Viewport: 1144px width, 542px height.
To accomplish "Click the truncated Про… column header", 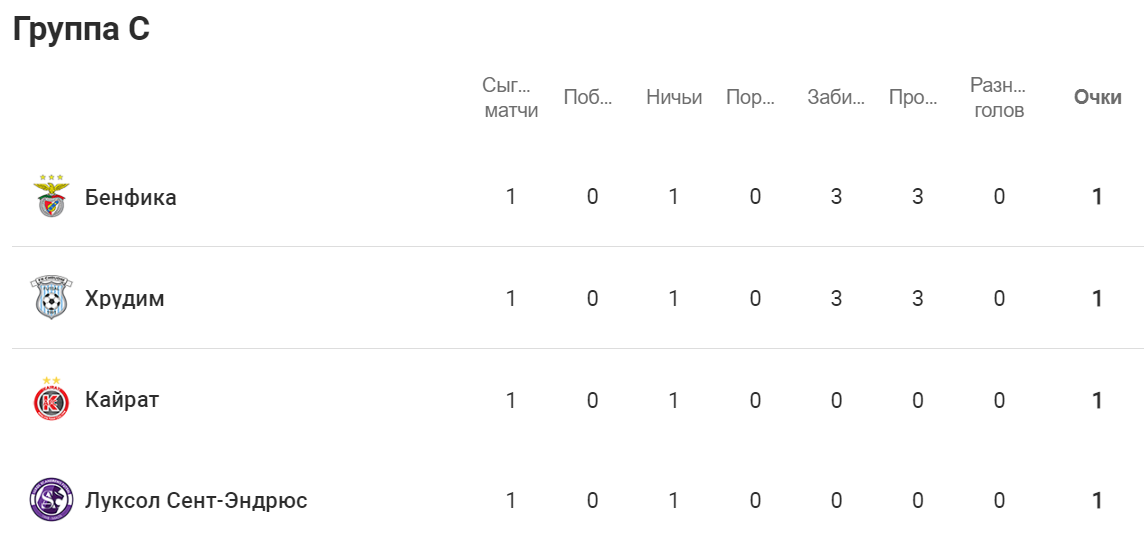I will pyautogui.click(x=913, y=98).
